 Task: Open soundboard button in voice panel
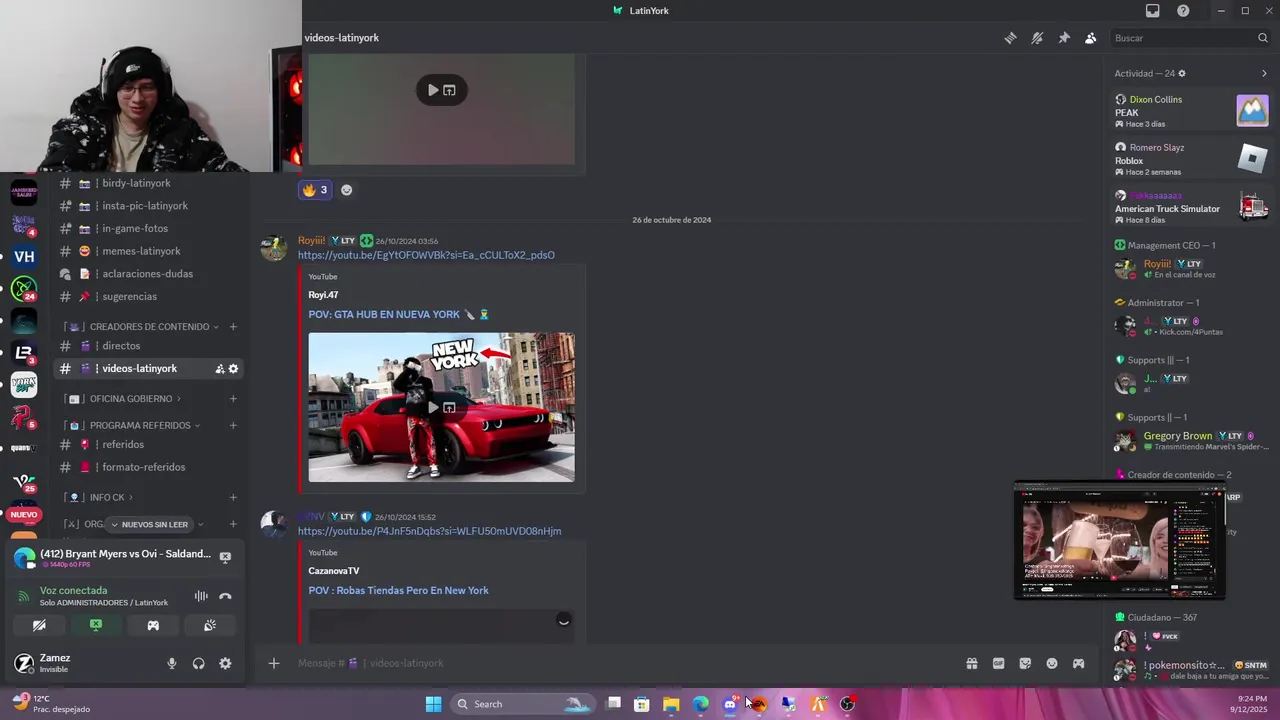(x=210, y=625)
